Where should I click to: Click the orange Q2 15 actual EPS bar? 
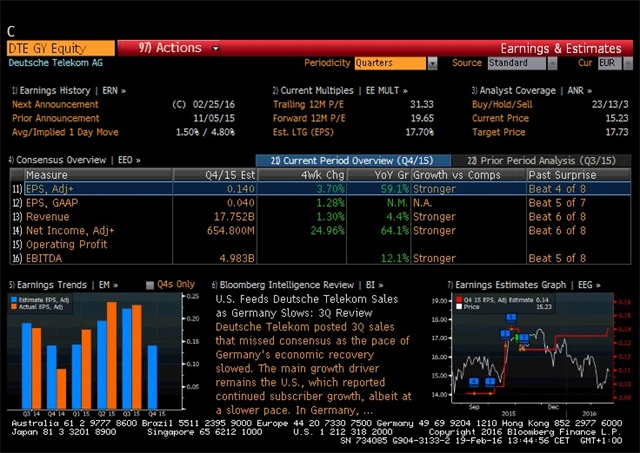click(x=111, y=355)
